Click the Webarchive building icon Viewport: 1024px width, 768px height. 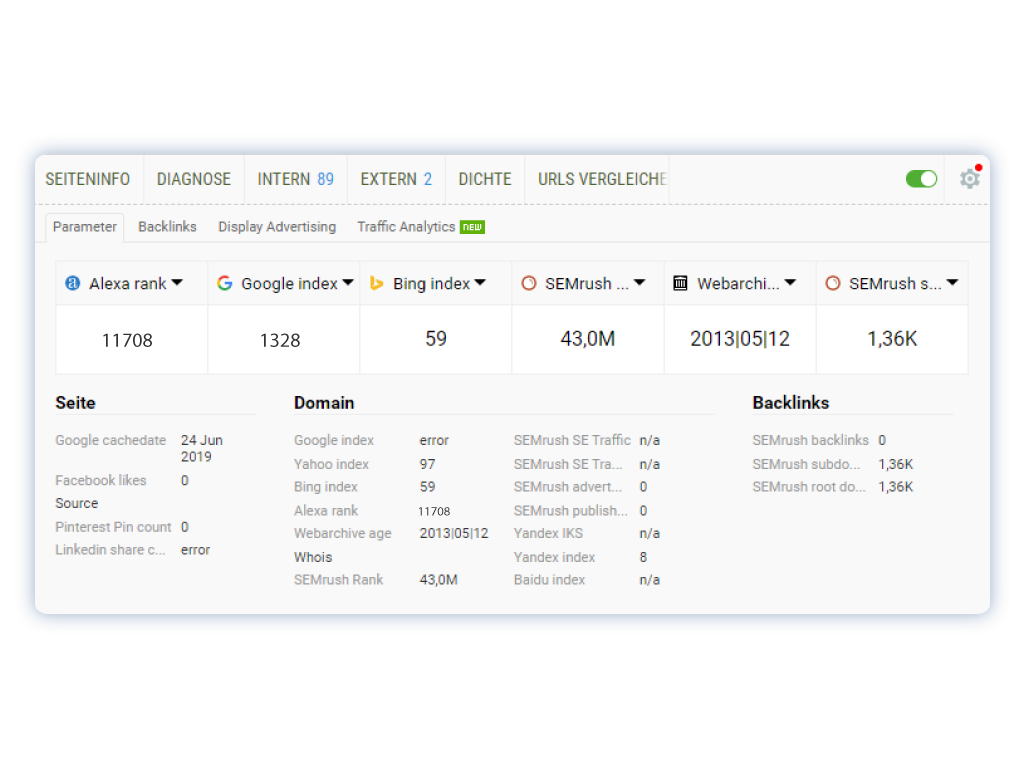coord(680,283)
